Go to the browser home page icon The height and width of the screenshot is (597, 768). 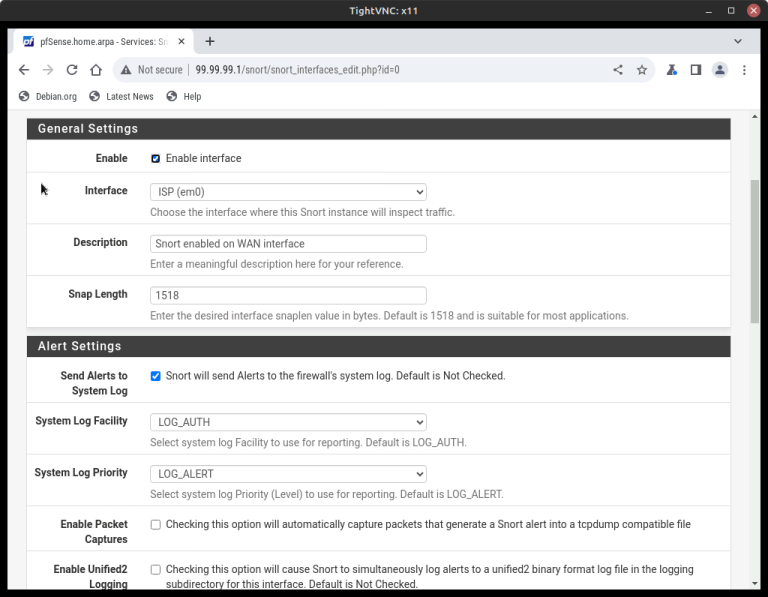pos(96,70)
